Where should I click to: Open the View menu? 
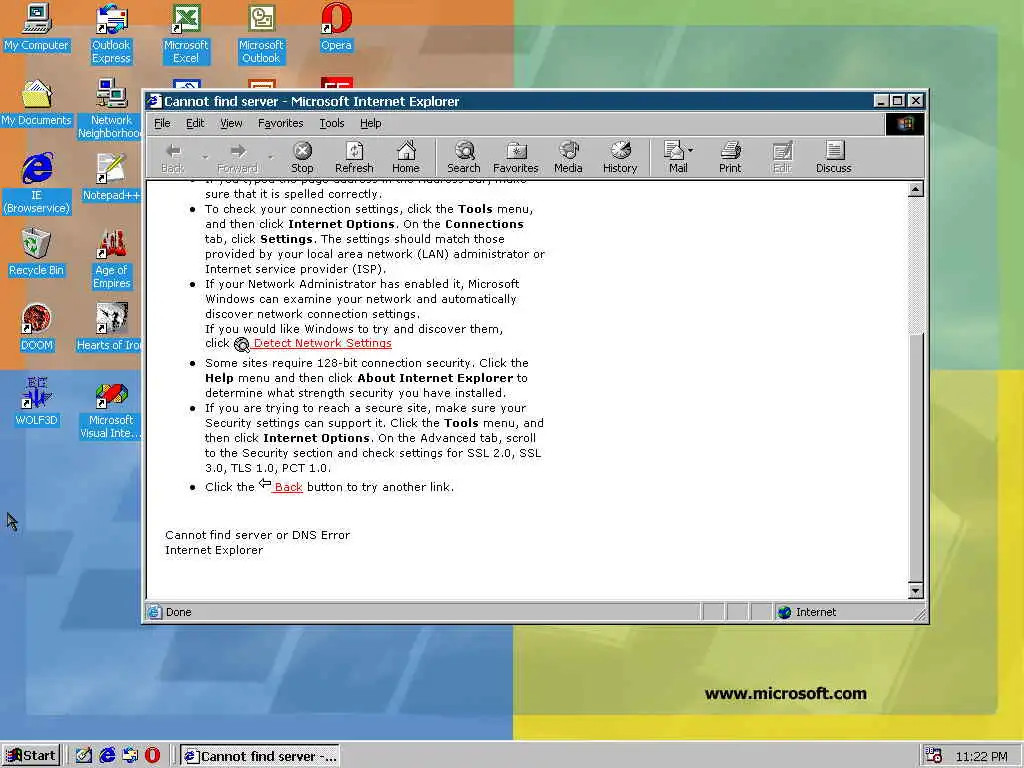click(231, 123)
